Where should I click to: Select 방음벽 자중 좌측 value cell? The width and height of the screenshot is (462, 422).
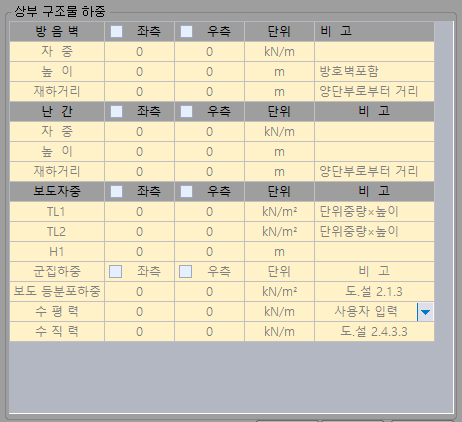(x=139, y=52)
